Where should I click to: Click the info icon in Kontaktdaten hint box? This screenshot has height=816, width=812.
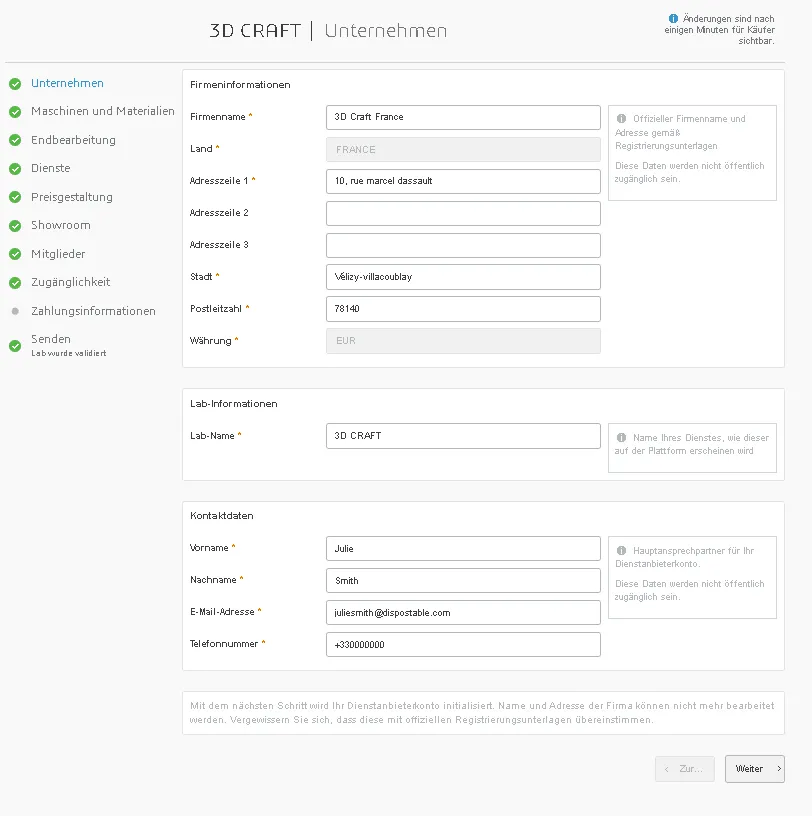click(621, 551)
